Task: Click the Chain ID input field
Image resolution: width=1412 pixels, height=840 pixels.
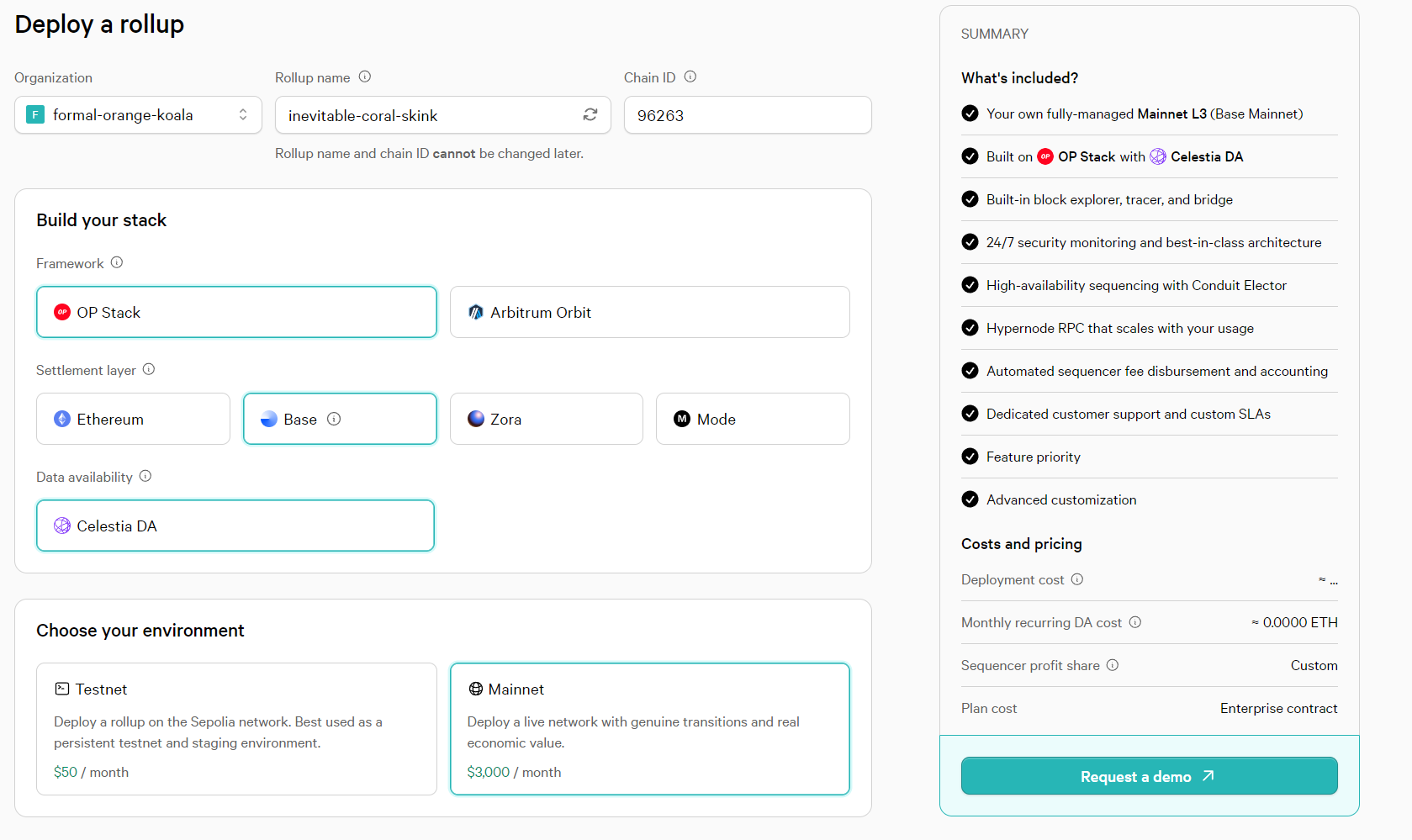Action: tap(747, 115)
